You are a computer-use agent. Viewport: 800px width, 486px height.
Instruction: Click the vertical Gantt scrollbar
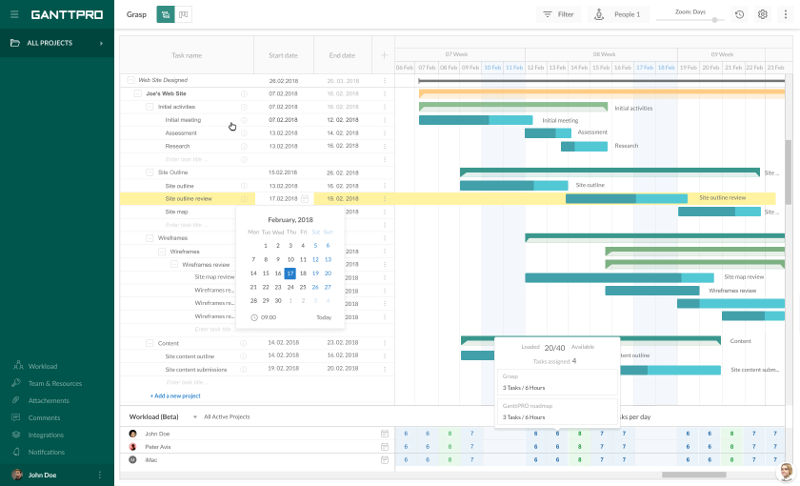pos(788,171)
